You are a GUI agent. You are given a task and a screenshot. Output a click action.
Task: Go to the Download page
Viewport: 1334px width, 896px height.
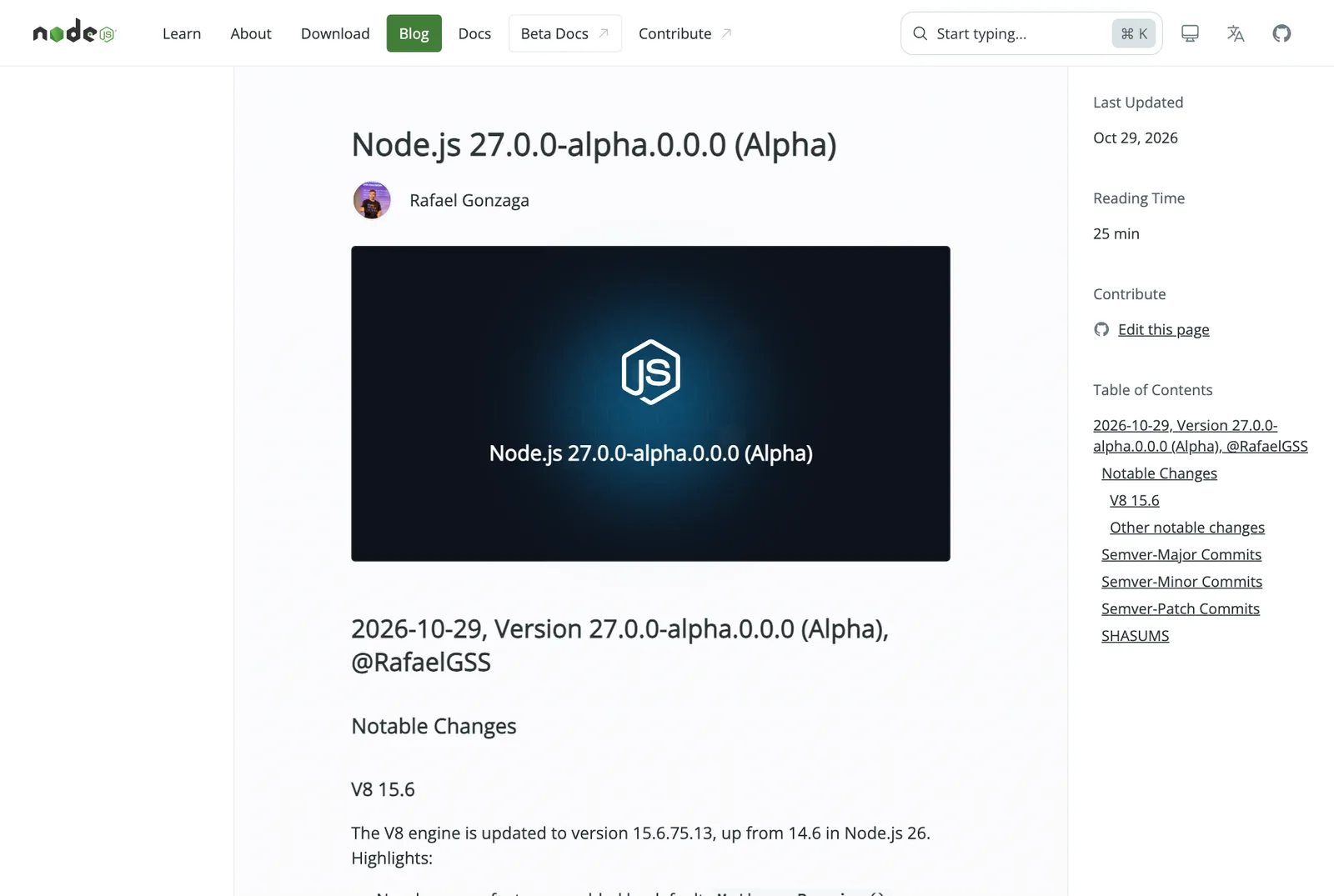pos(335,33)
